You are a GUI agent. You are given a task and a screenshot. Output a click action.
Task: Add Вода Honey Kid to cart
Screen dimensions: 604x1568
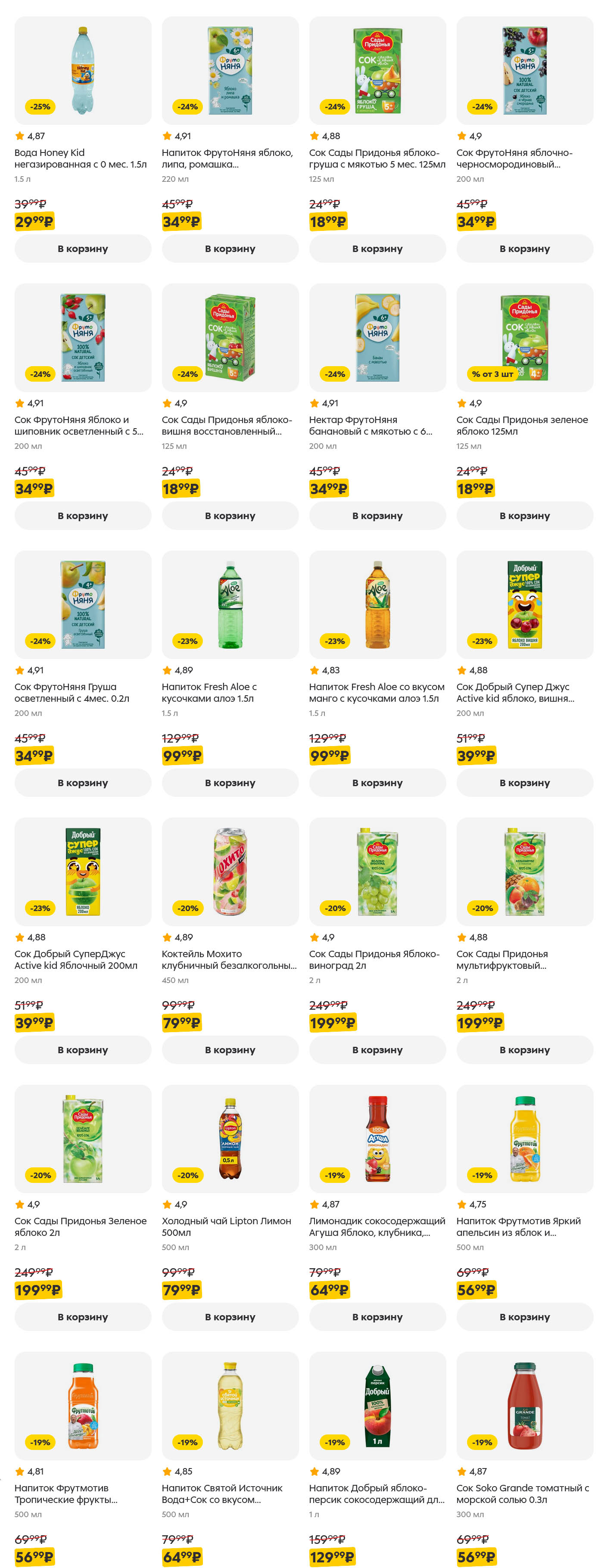(x=83, y=249)
